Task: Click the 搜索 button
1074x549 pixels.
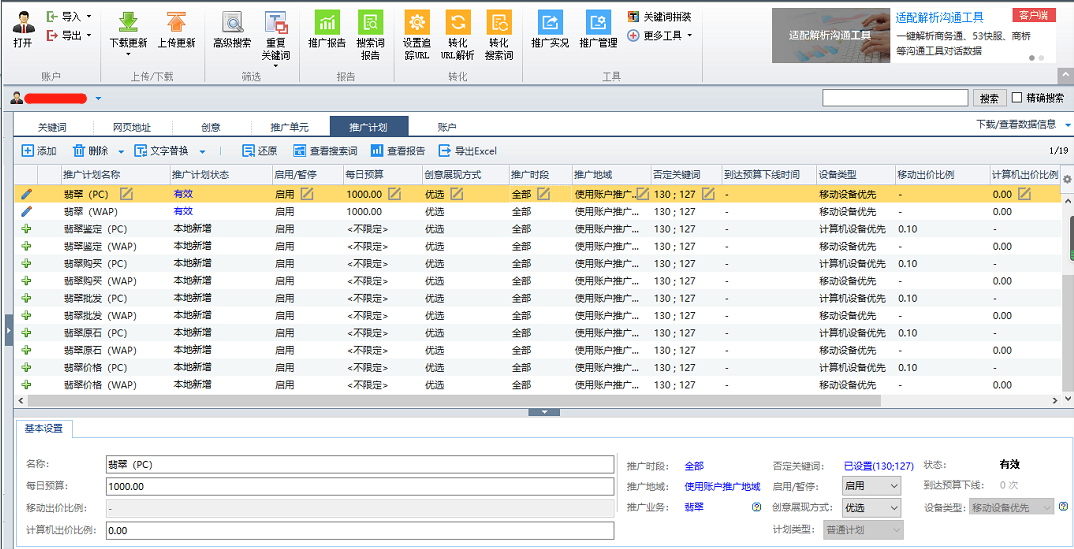Action: point(989,98)
